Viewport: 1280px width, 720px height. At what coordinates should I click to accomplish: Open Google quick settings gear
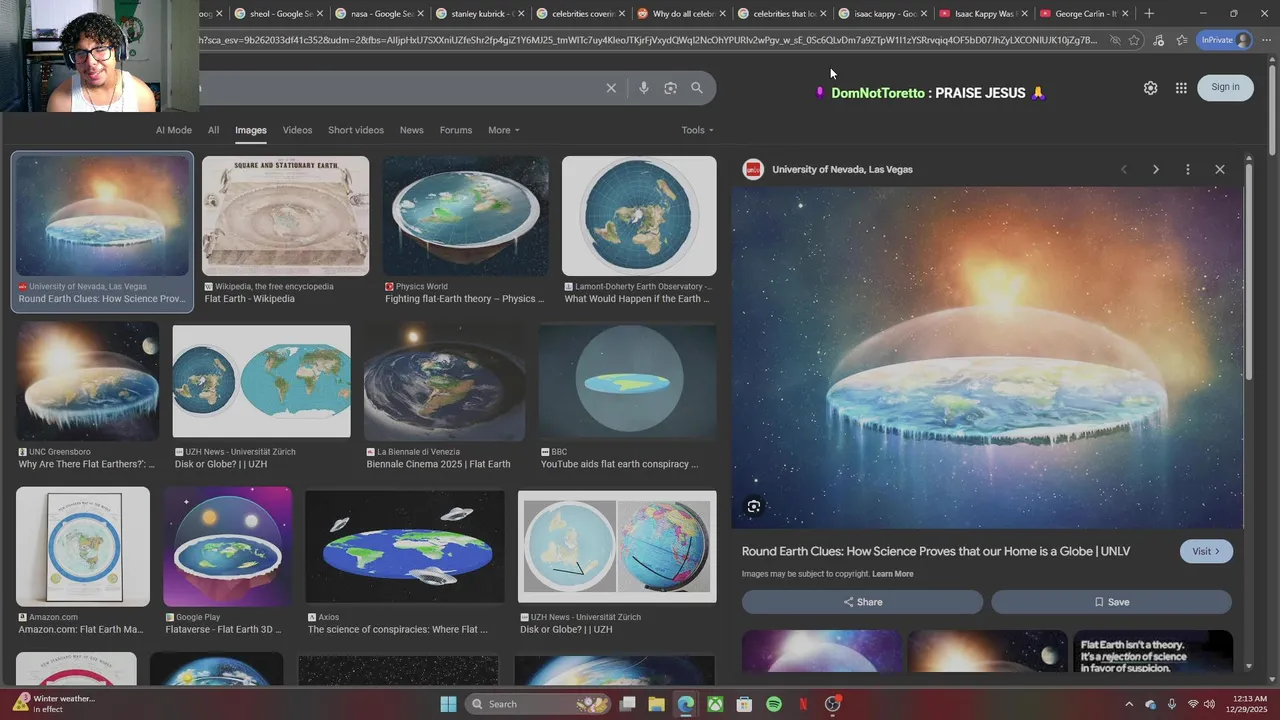click(1150, 88)
